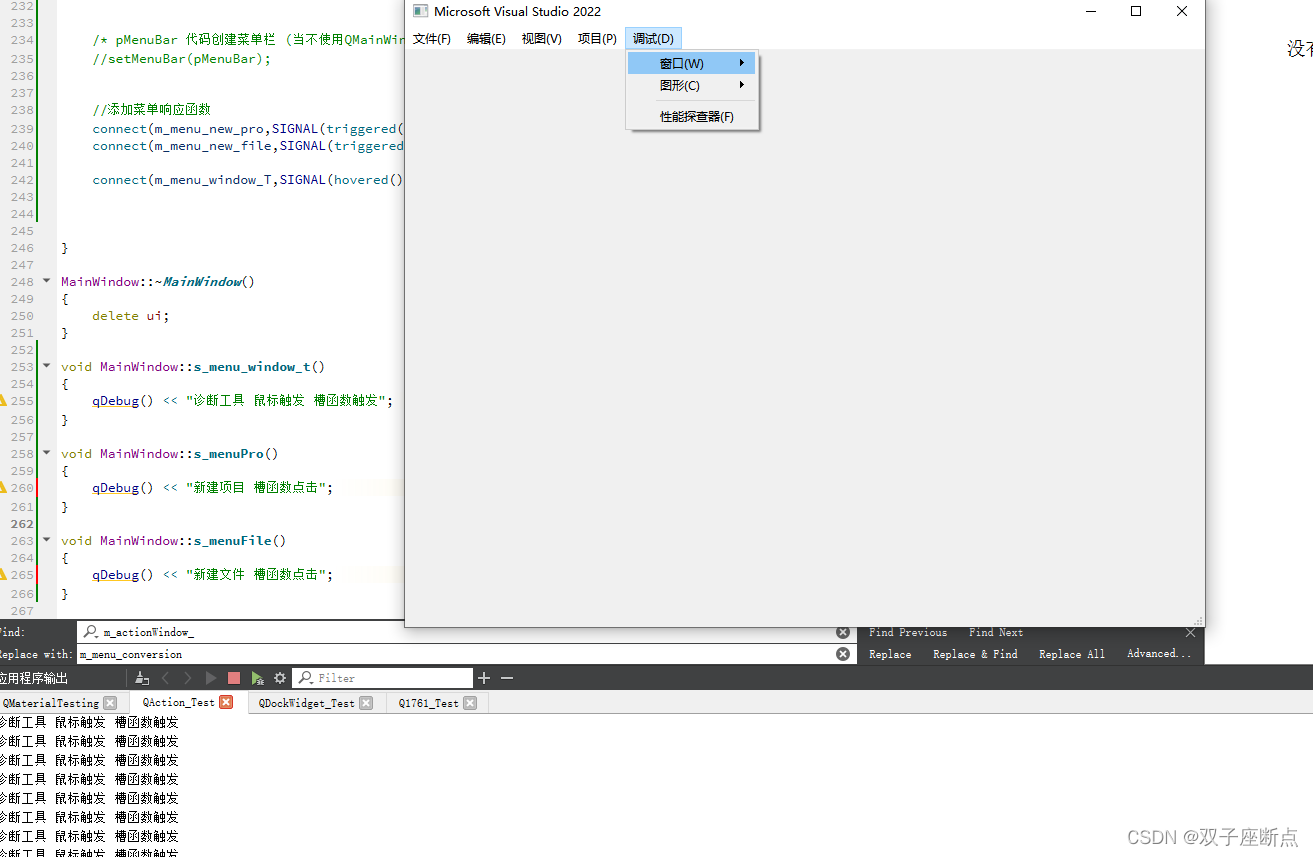Screen dimensions: 1313x857
Task: Click the green debug-run icon
Action: pyautogui.click(x=257, y=678)
